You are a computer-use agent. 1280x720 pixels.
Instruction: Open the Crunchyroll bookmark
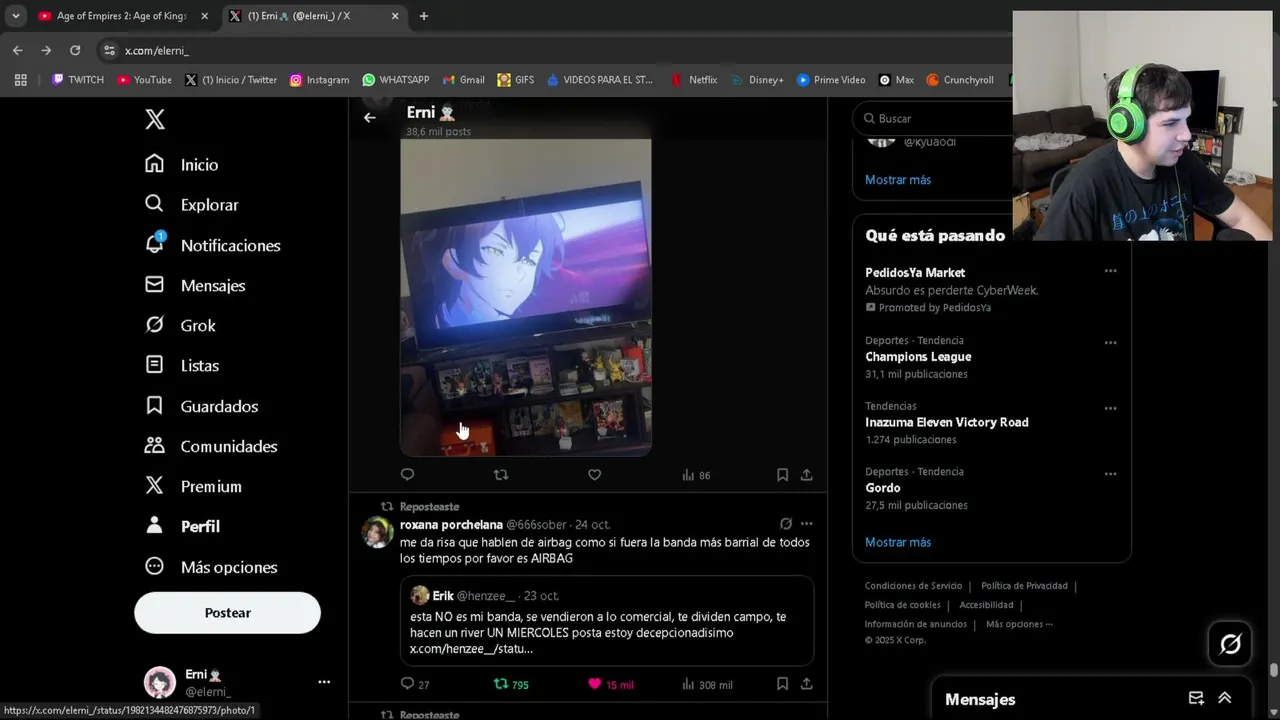[x=960, y=80]
